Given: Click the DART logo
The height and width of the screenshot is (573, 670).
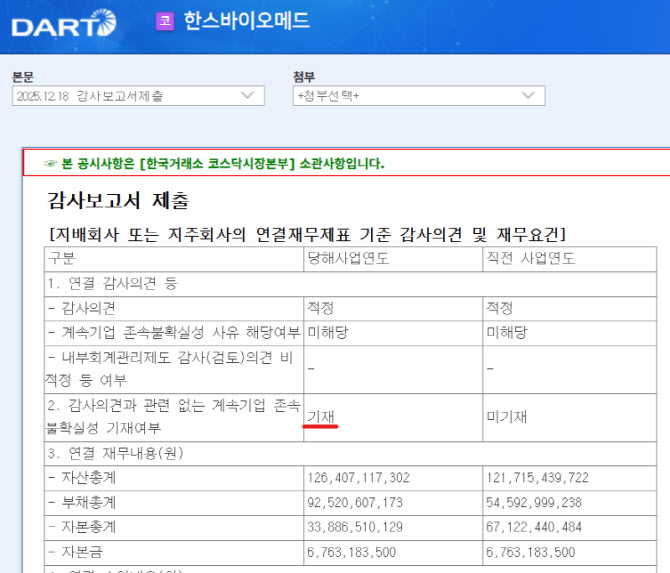Looking at the screenshot, I should pyautogui.click(x=64, y=22).
